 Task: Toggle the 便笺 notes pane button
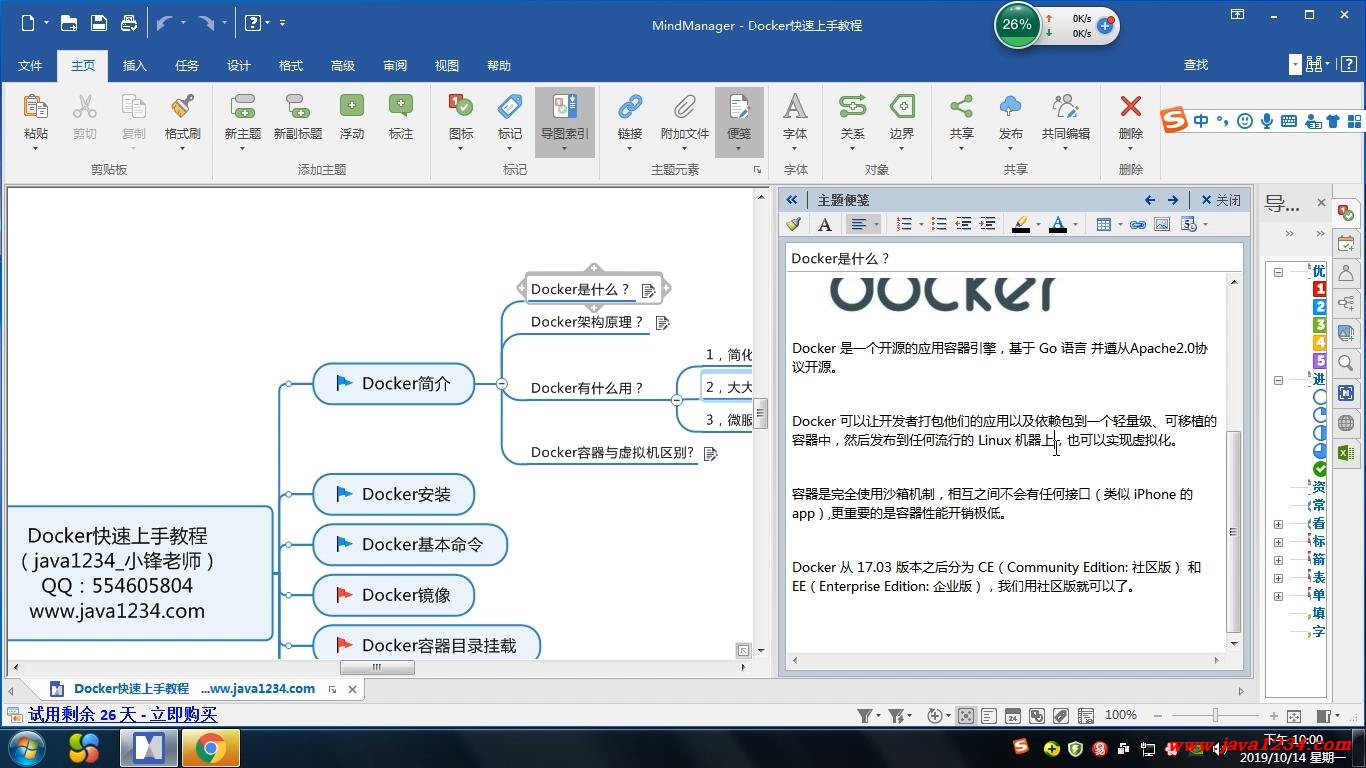point(739,122)
